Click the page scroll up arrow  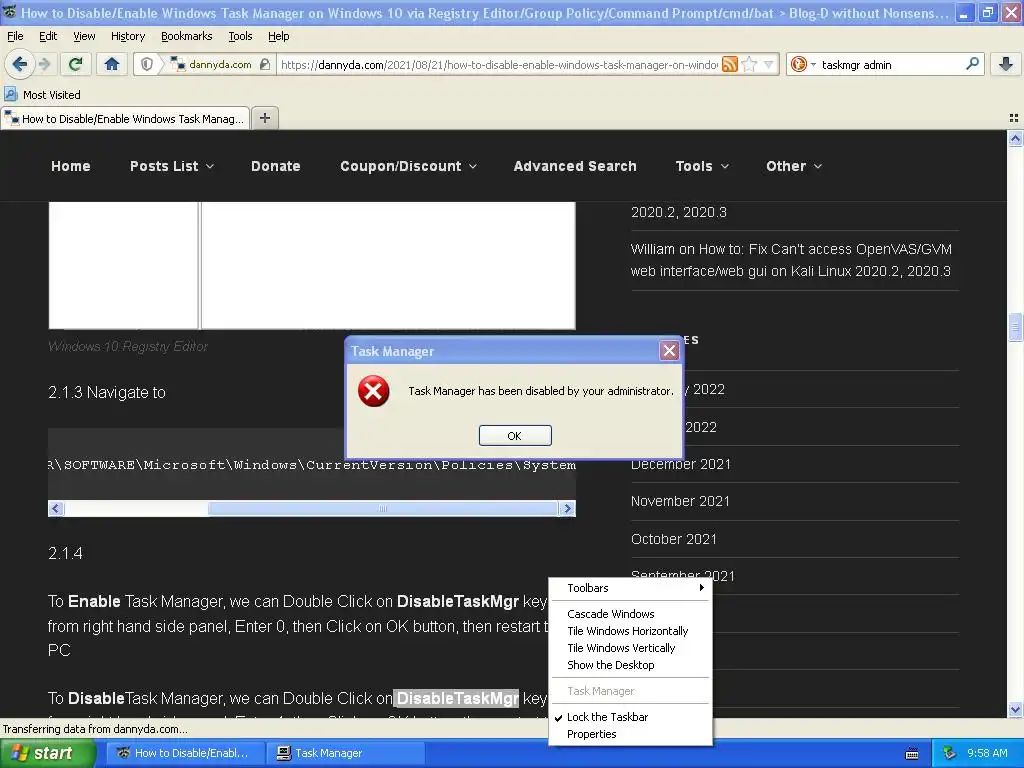[x=1015, y=138]
